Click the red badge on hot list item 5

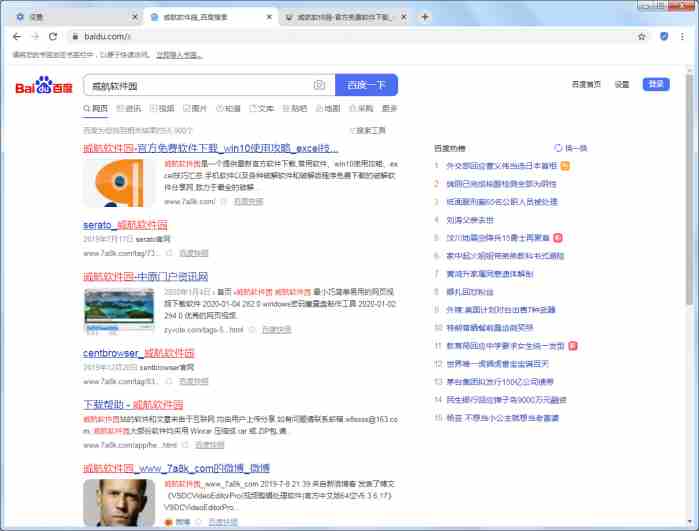[x=558, y=238]
